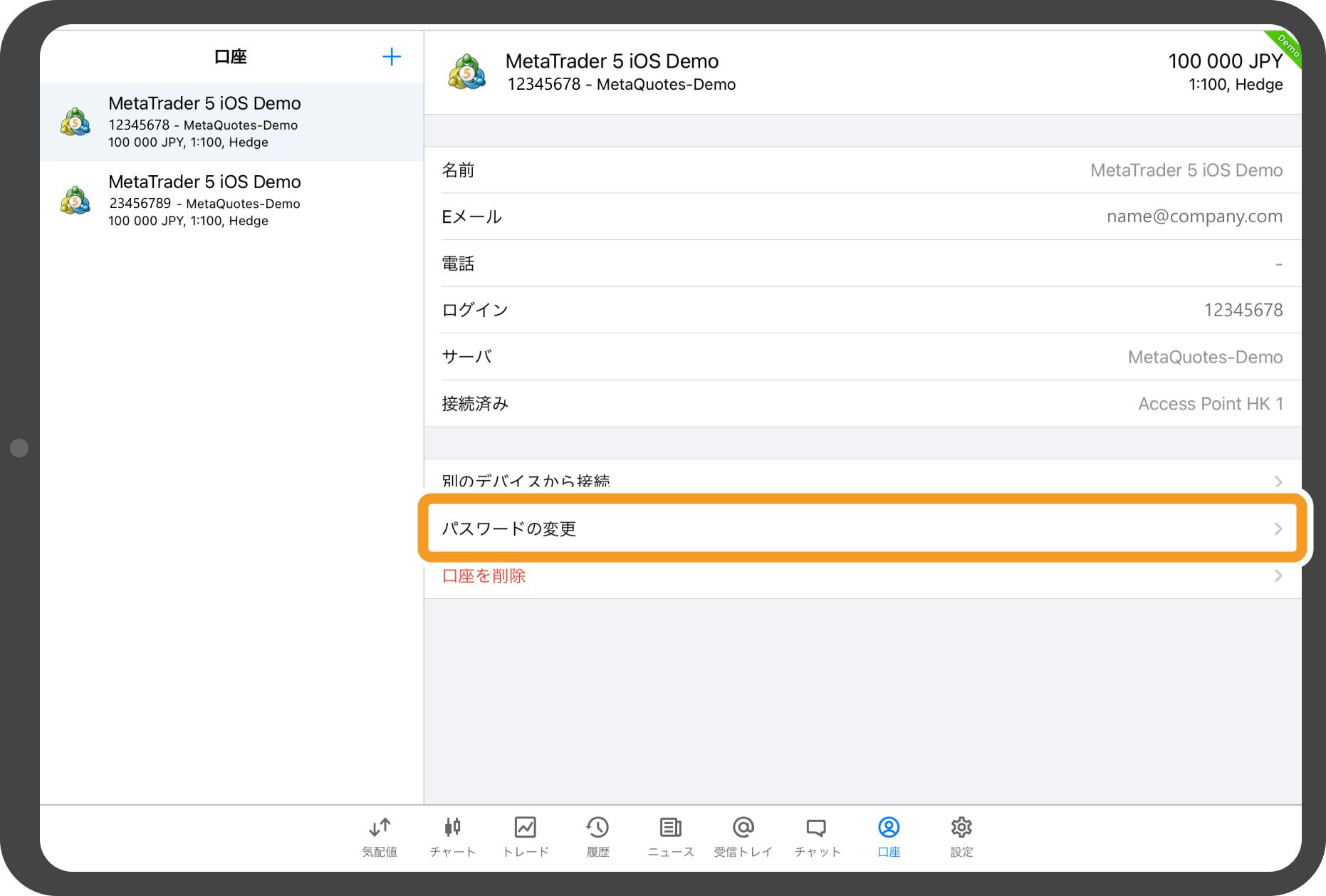1326x896 pixels.
Task: Select account 12345678 in the list
Action: [x=231, y=123]
